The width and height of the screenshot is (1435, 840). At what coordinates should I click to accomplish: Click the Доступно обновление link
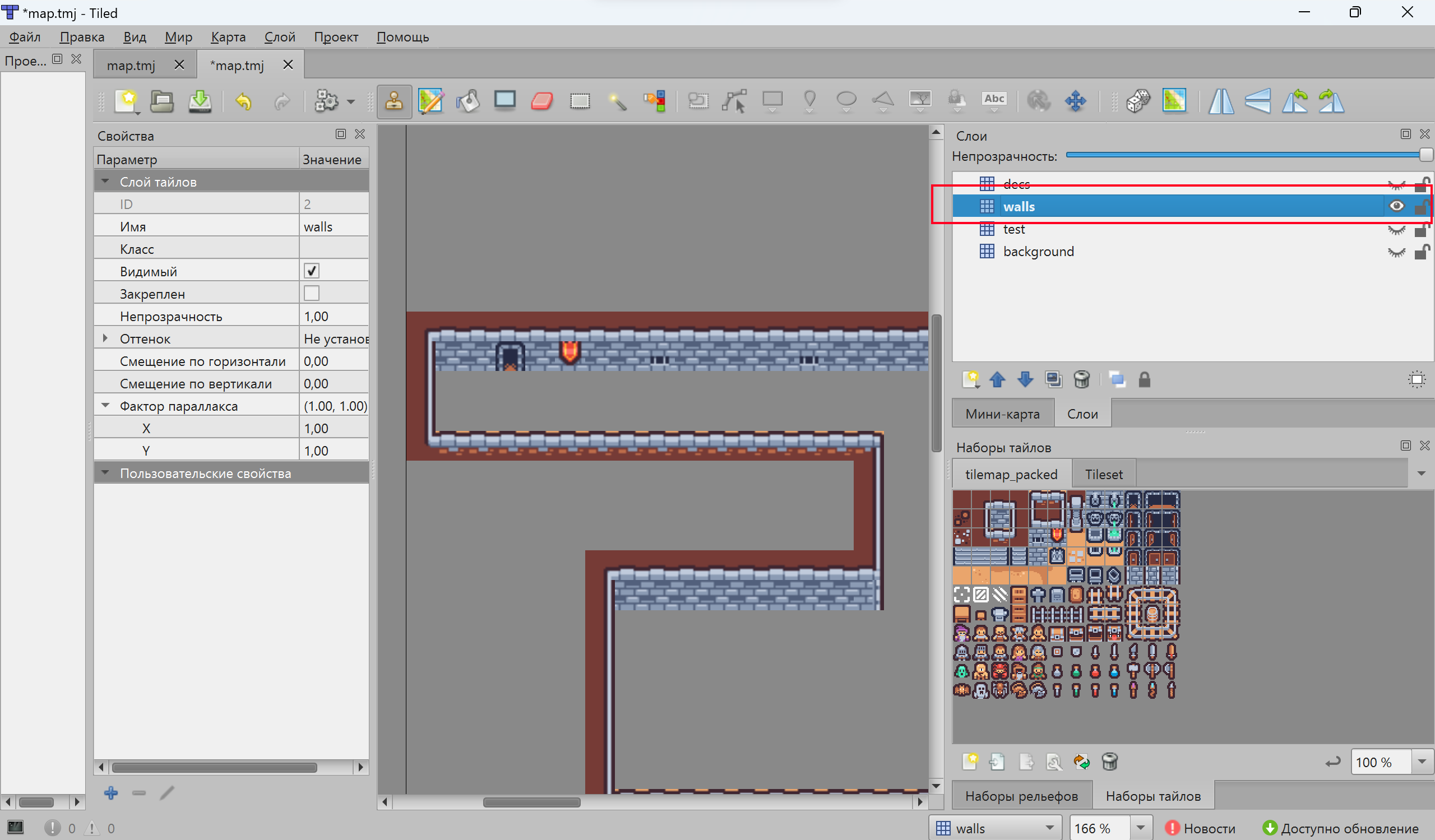pos(1340,828)
